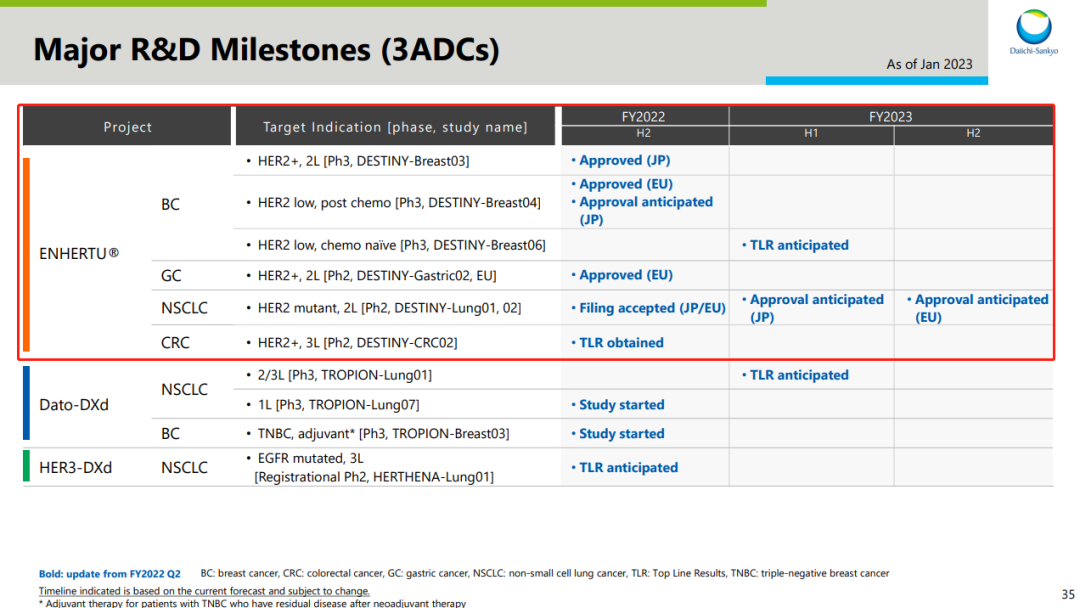Click the 'ENHERTU®' project name
1080x608 pixels.
click(79, 253)
